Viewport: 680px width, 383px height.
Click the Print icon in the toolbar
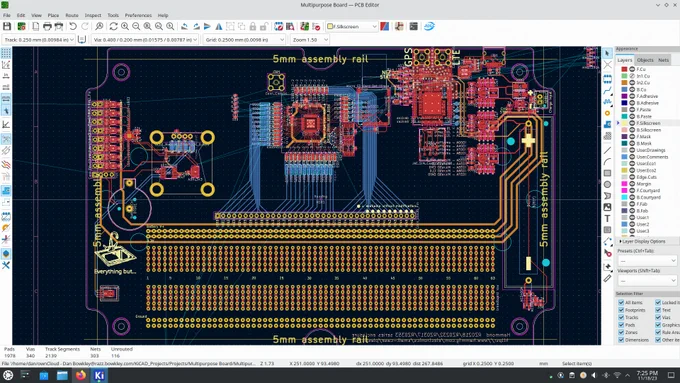pos(47,26)
